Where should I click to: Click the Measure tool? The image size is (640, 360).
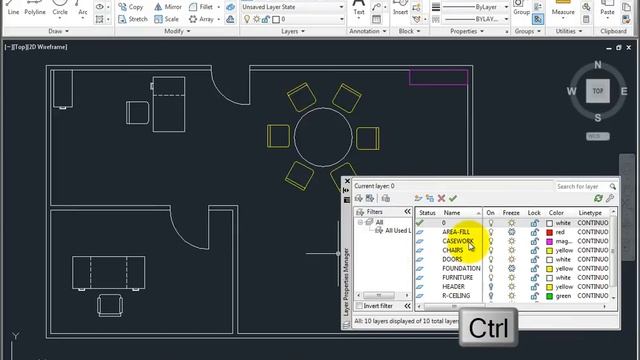click(563, 8)
